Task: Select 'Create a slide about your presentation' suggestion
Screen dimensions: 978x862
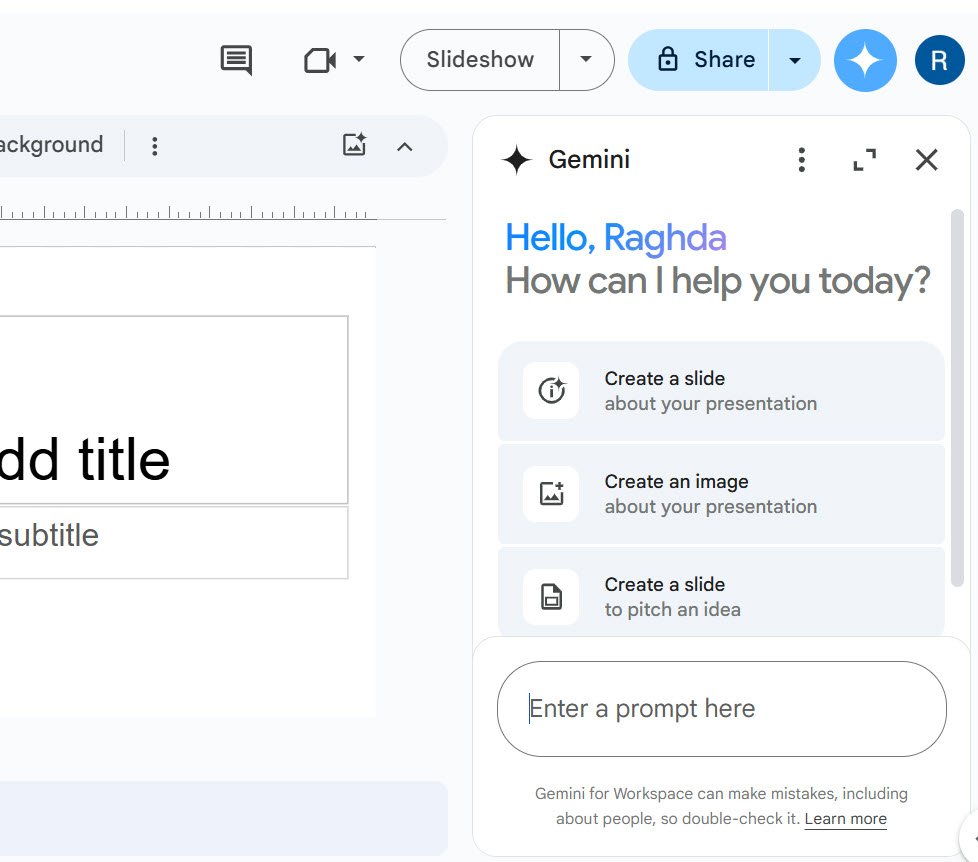Action: [721, 391]
